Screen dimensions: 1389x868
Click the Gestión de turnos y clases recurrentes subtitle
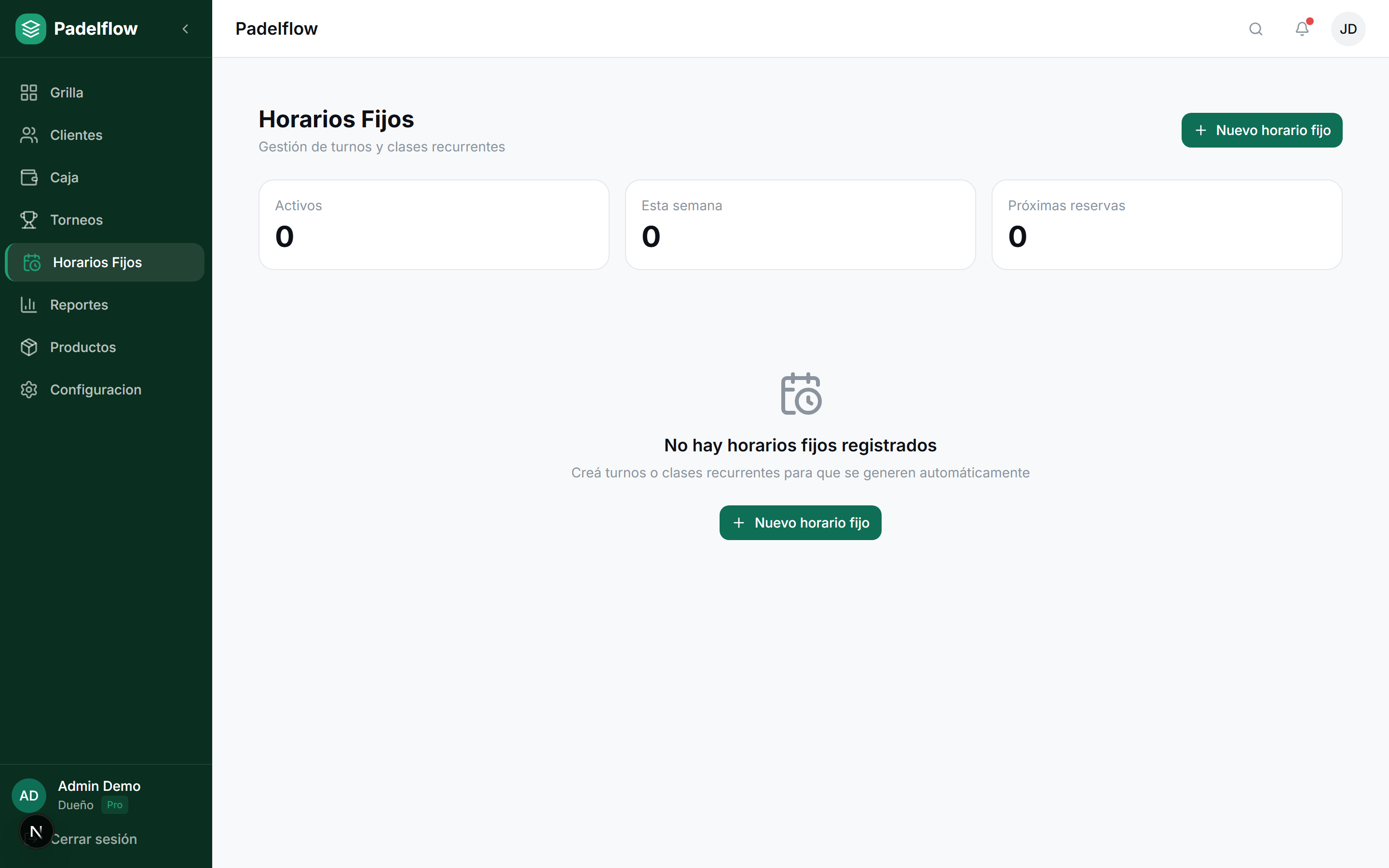click(381, 147)
